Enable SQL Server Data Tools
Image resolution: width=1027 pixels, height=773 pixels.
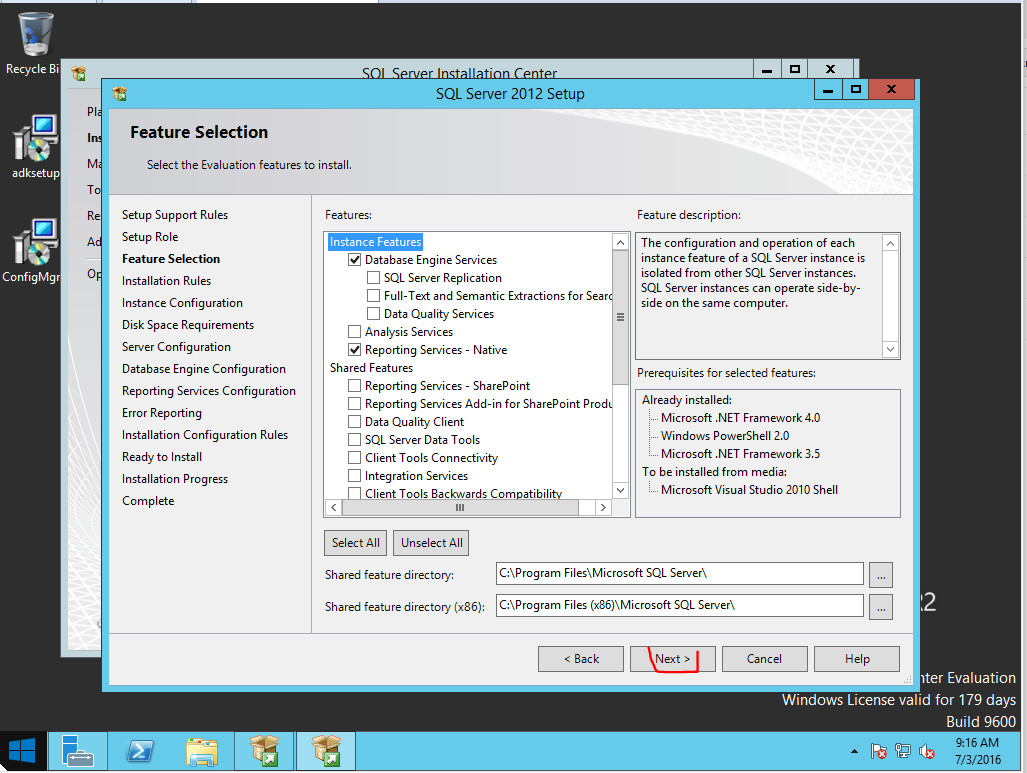(x=354, y=440)
